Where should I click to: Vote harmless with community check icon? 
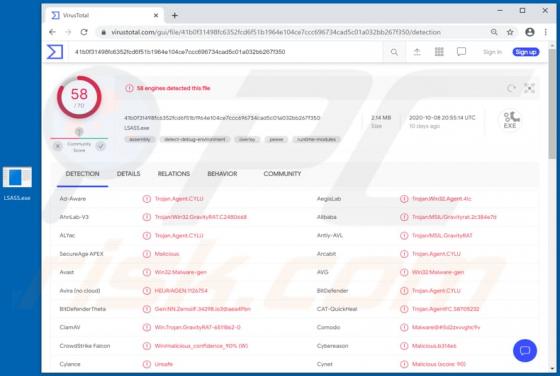click(101, 146)
